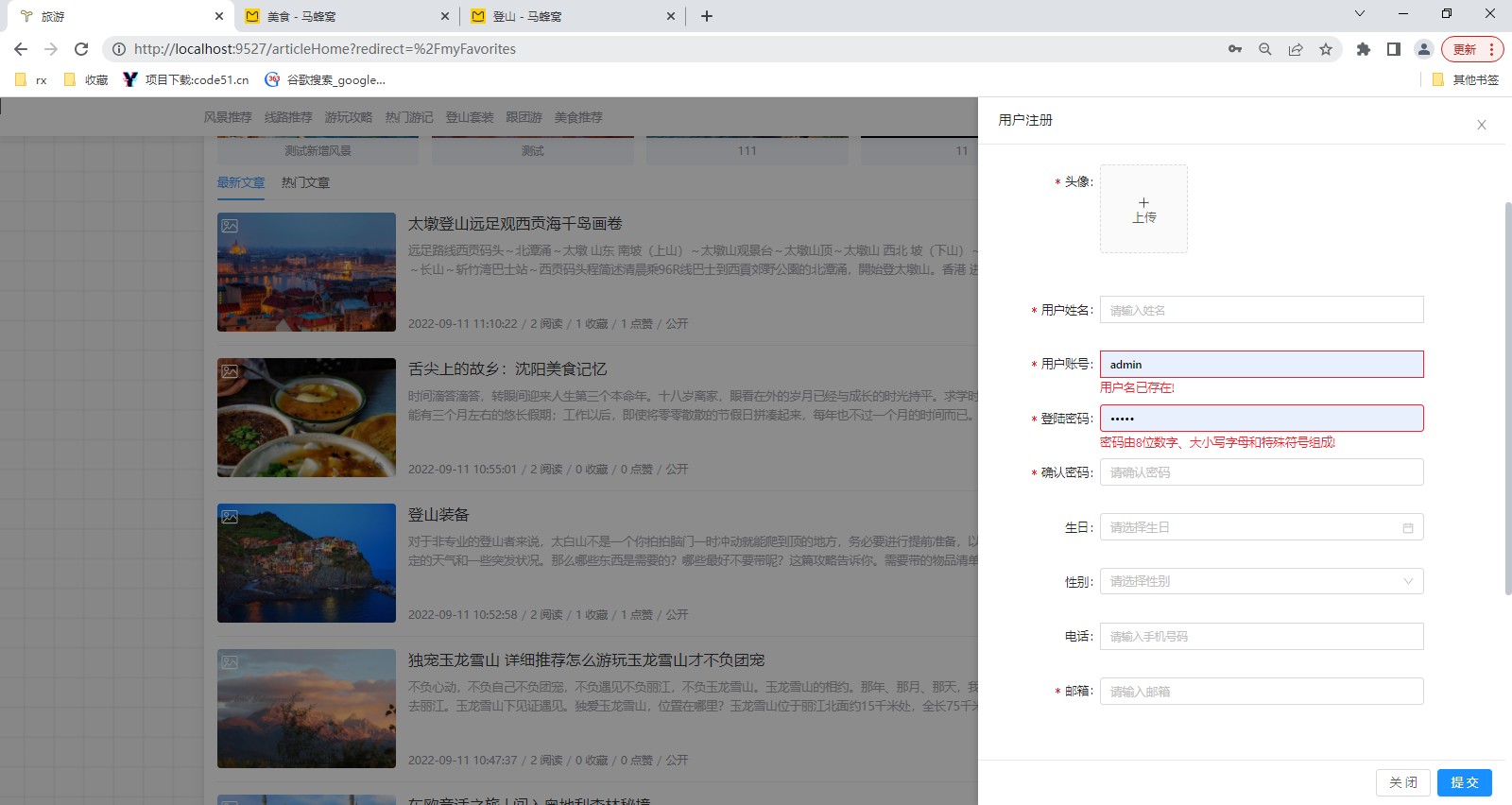The image size is (1512, 805).
Task: Click the 用户账号 field containing admin
Action: 1262,365
